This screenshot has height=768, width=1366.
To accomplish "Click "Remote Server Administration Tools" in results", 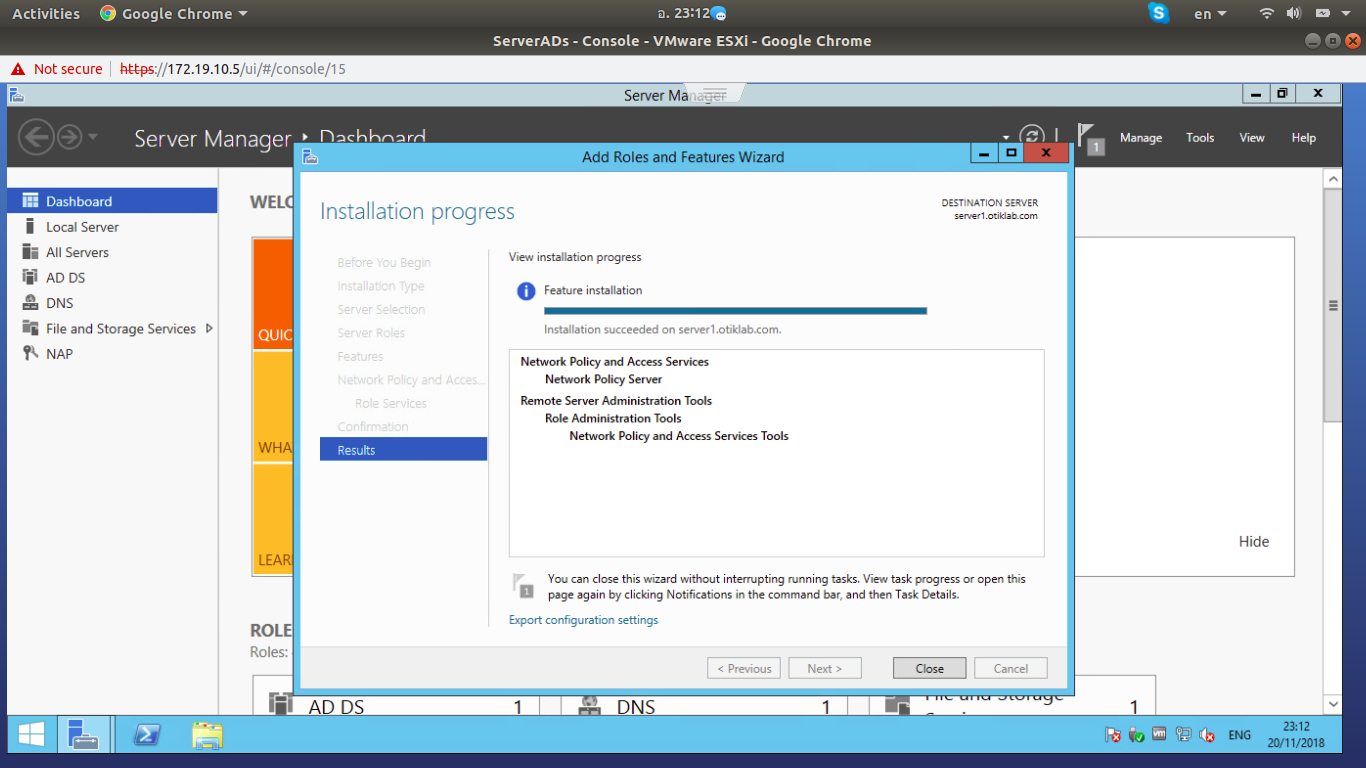I will 616,400.
